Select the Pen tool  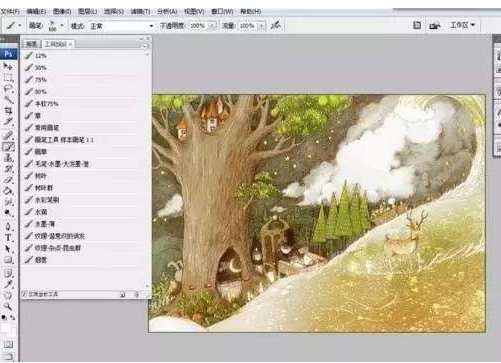pyautogui.click(x=8, y=227)
